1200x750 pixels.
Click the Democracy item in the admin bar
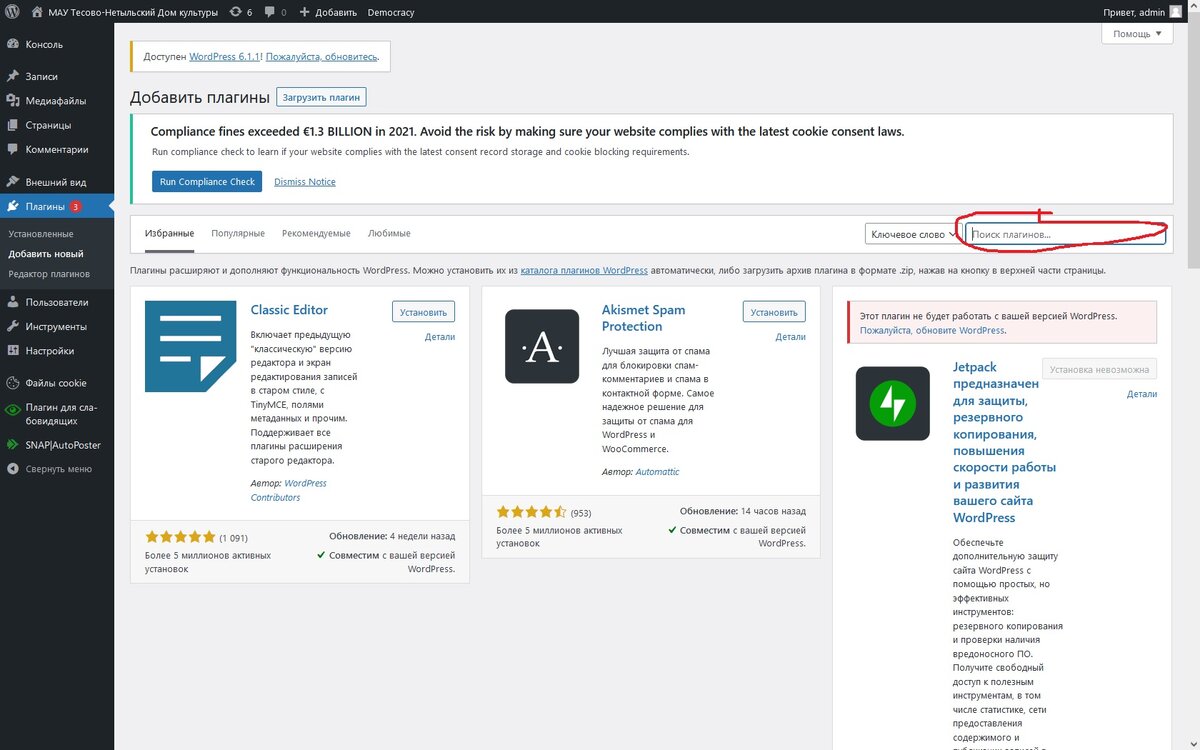[391, 12]
